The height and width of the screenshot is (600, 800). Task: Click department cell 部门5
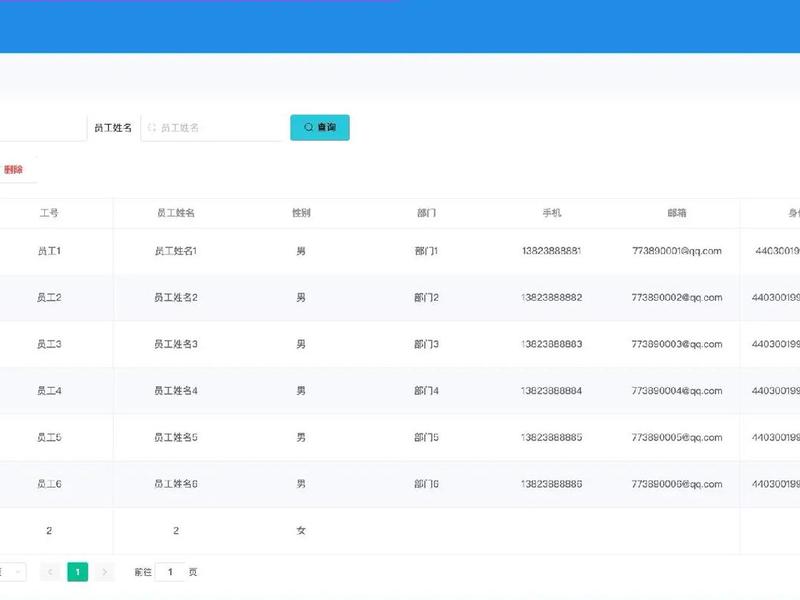click(427, 438)
